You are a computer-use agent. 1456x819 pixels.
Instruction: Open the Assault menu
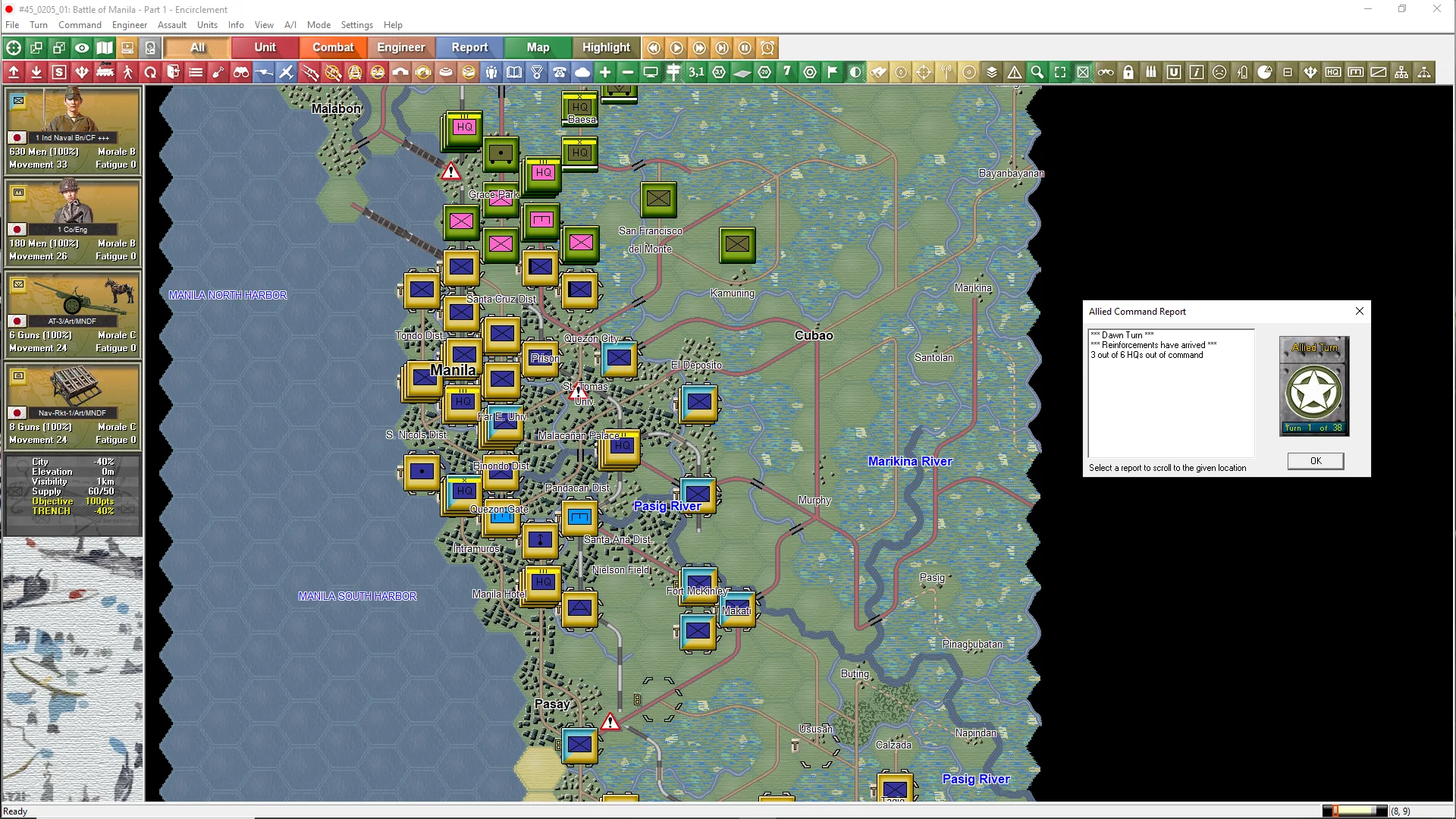[172, 25]
